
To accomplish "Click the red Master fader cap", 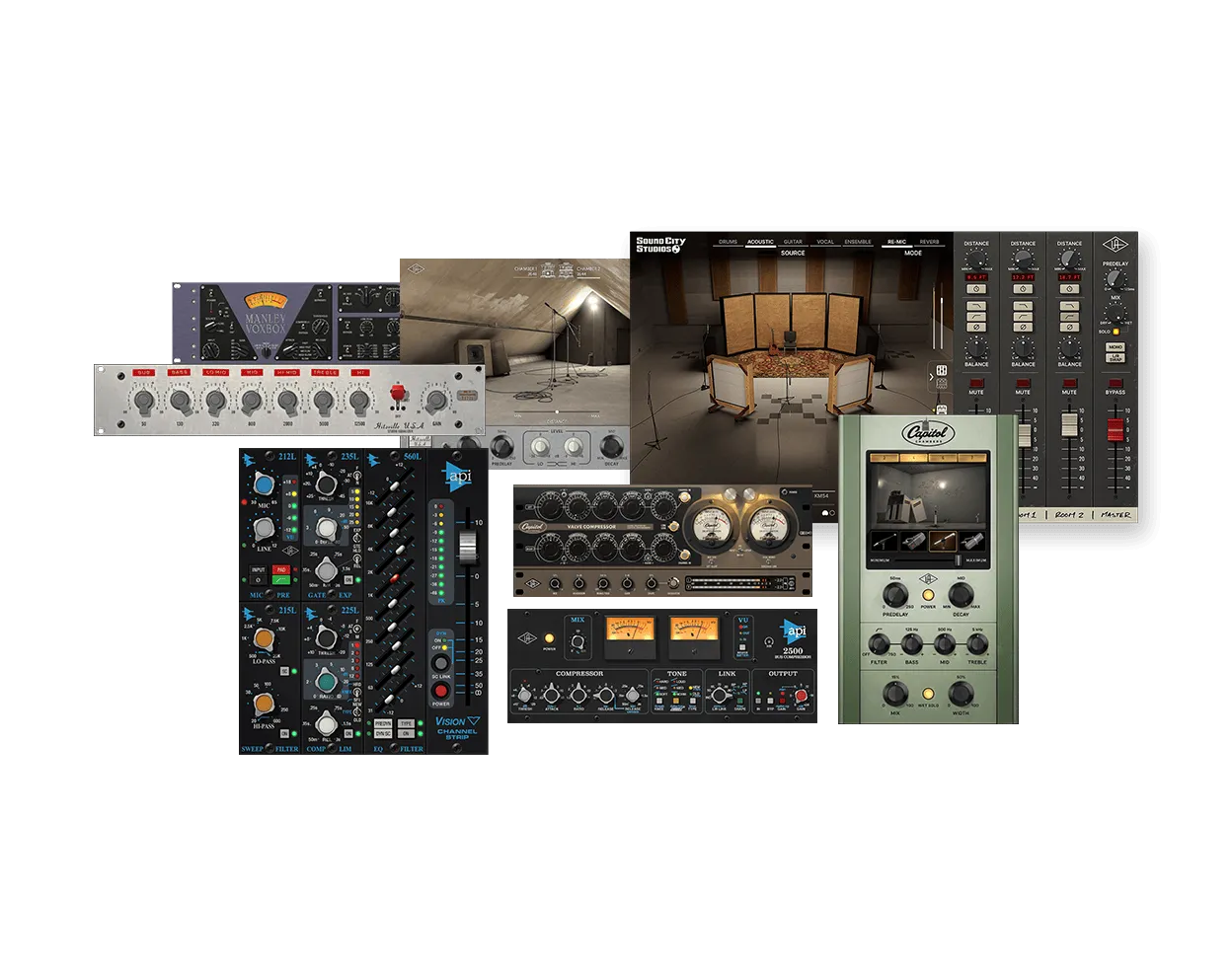I will [1116, 429].
